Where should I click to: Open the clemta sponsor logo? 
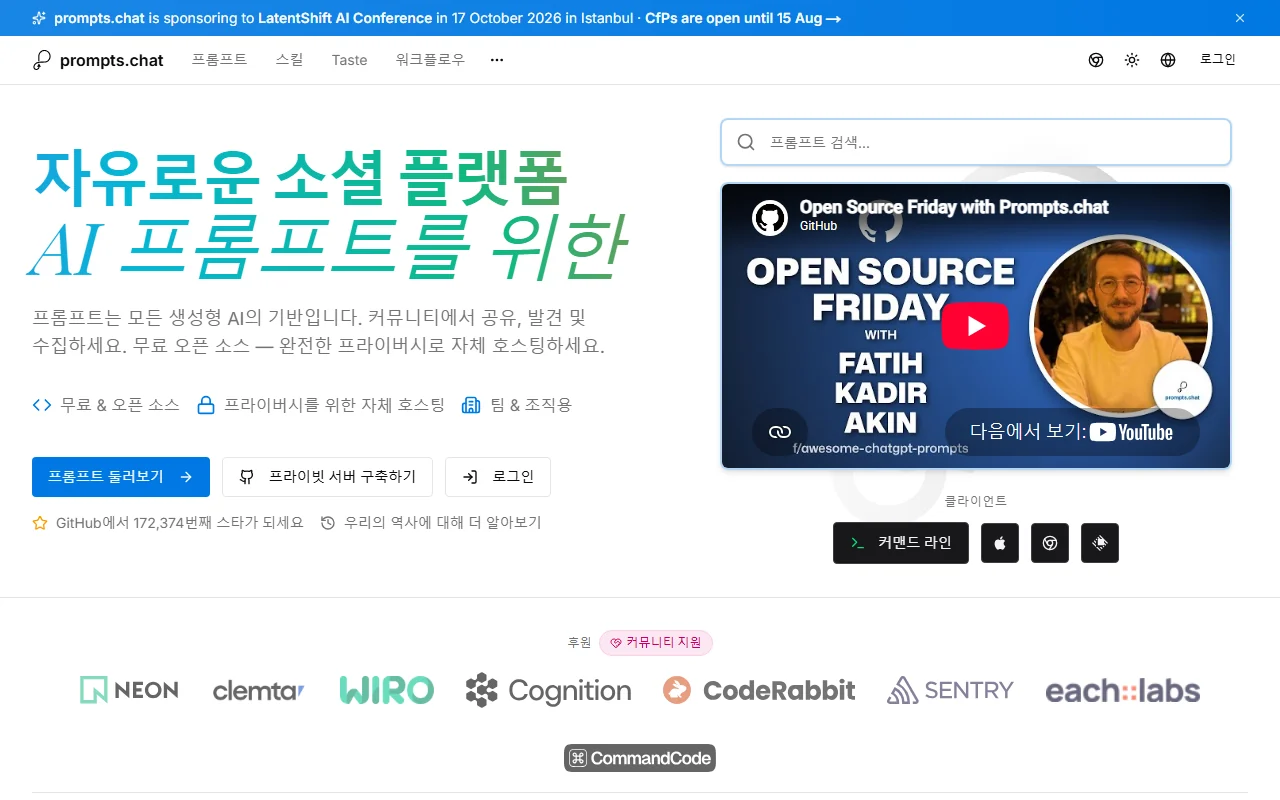point(259,690)
